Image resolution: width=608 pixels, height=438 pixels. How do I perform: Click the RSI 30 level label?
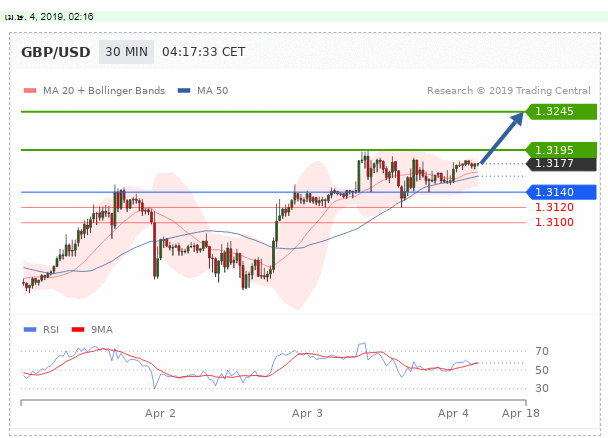[542, 388]
